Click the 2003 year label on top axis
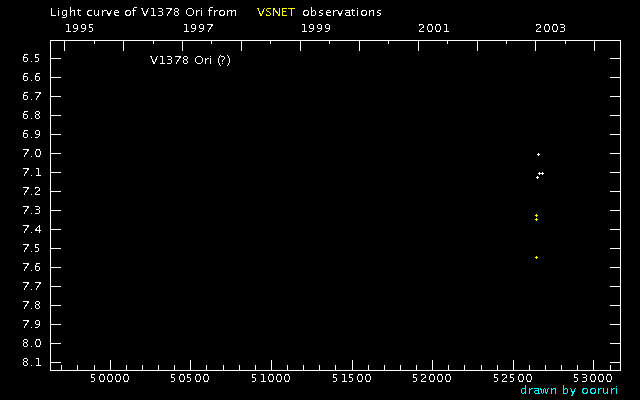The image size is (640, 400). click(x=551, y=27)
